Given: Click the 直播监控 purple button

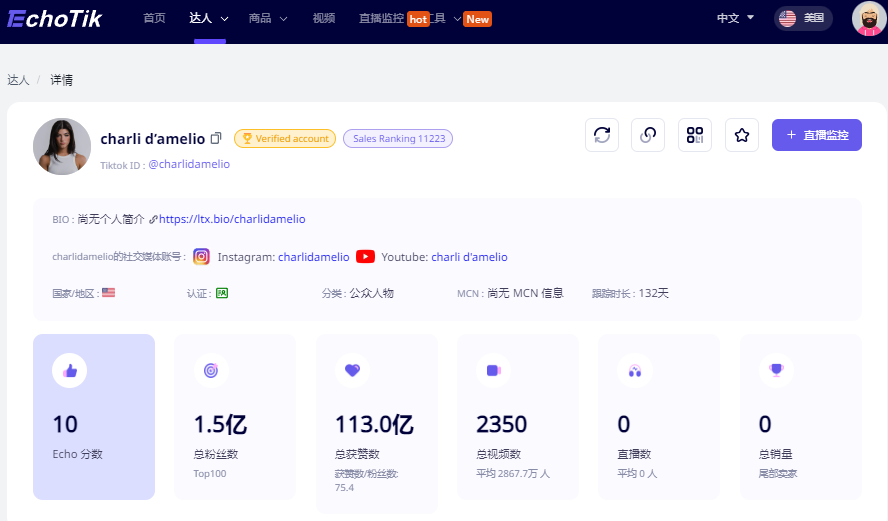Looking at the screenshot, I should pos(816,135).
